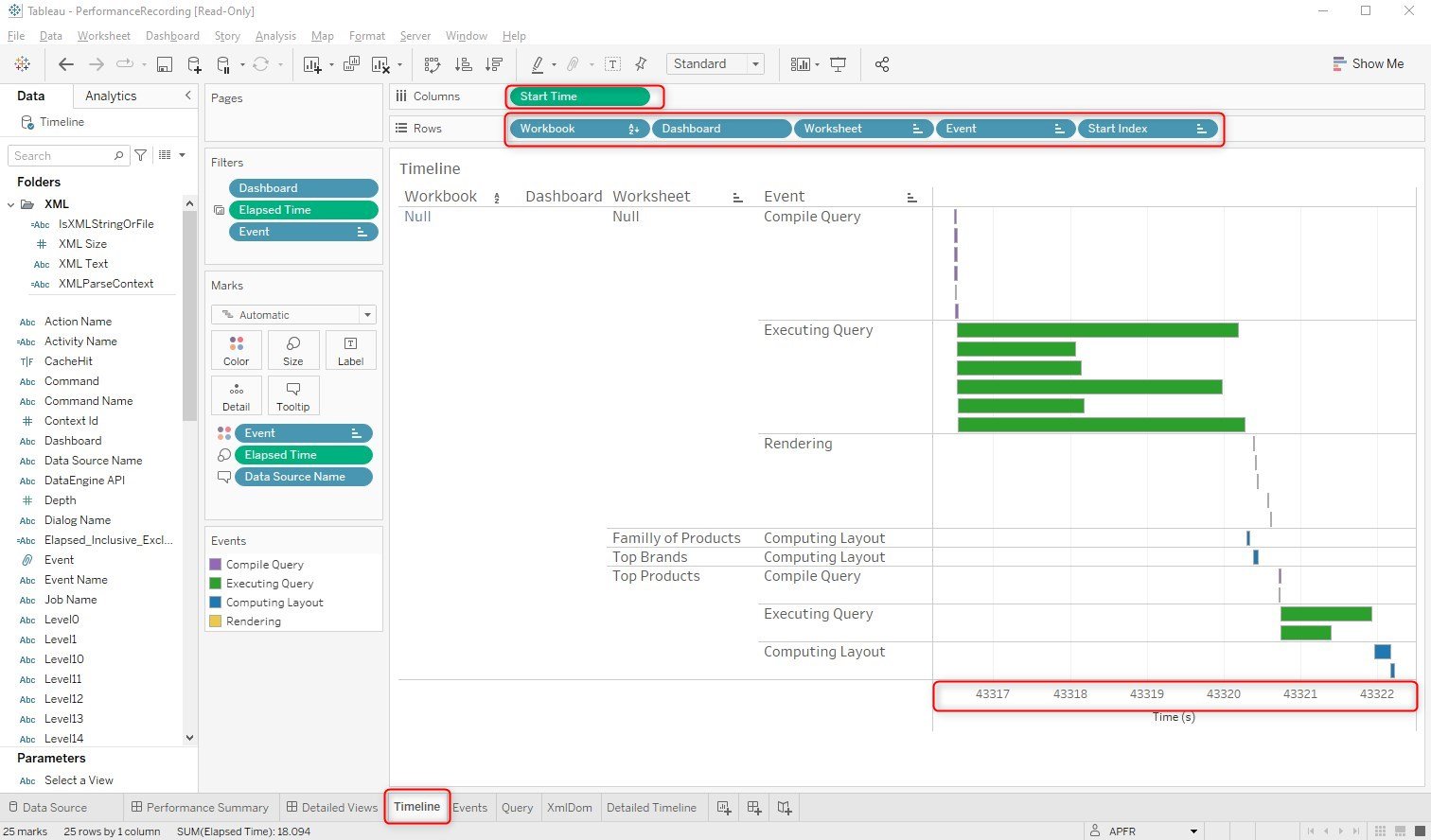This screenshot has width=1431, height=840.
Task: Click the Presentation Mode icon
Action: (x=839, y=64)
